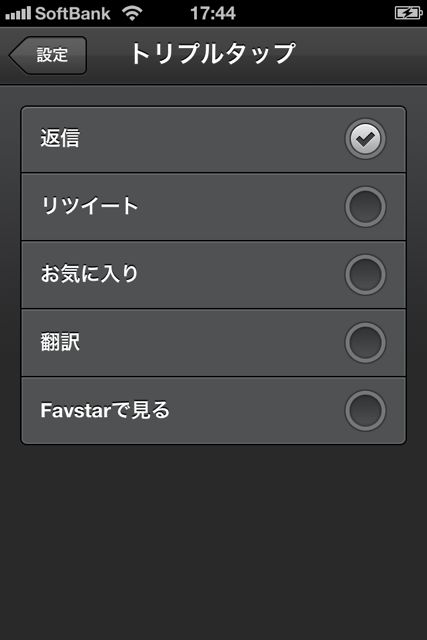This screenshot has height=640, width=427.
Task: Tap the Favstarで見る option label
Action: point(105,410)
